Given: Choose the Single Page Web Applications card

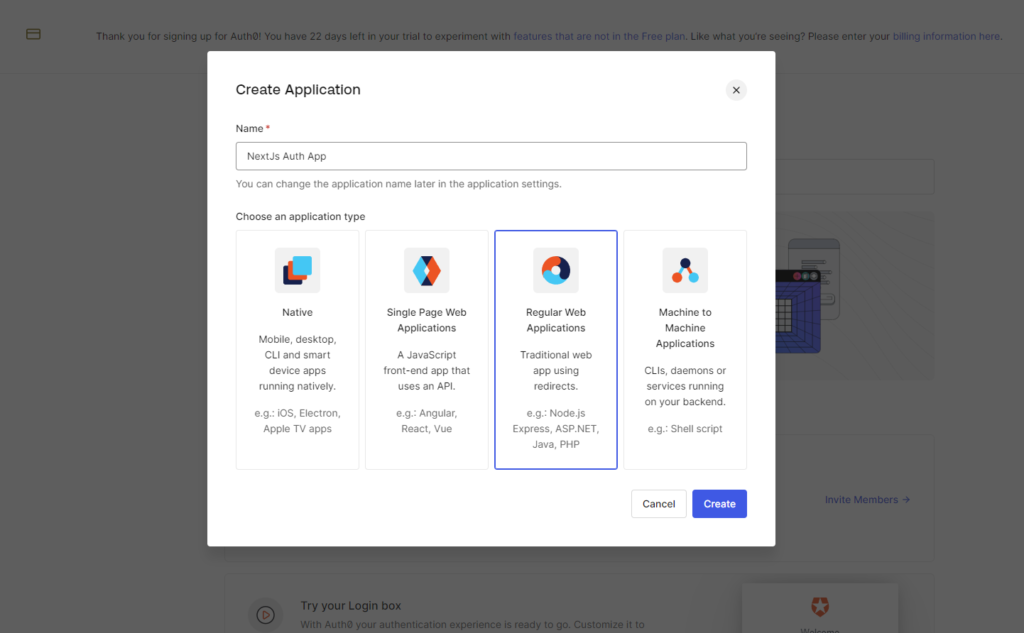Looking at the screenshot, I should click(427, 349).
